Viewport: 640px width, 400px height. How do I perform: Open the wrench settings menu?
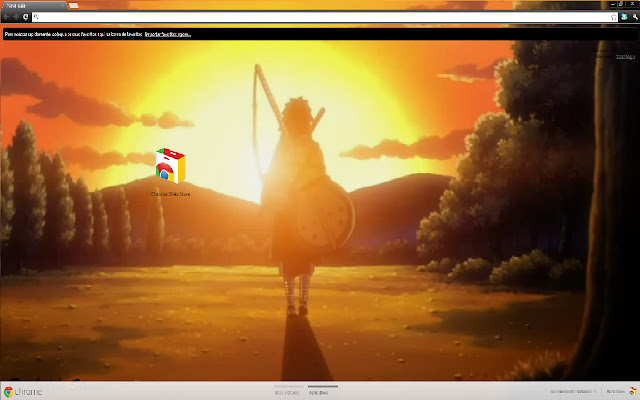635,17
